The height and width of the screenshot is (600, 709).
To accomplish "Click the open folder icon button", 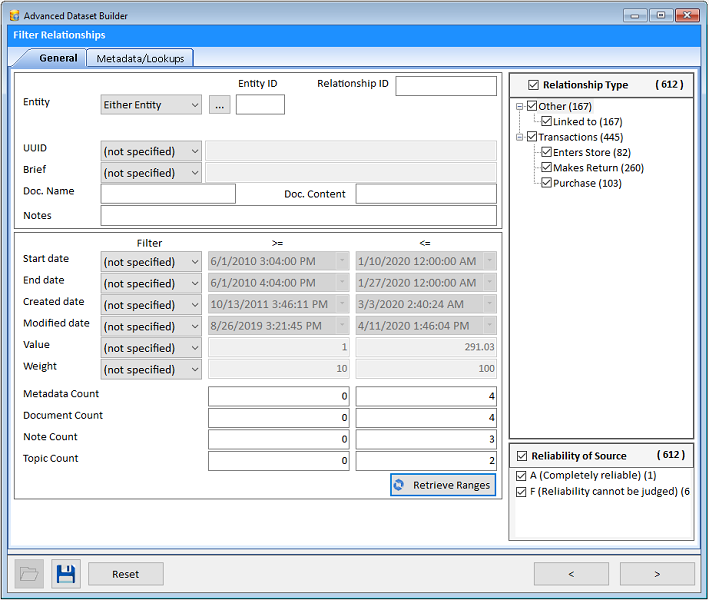I will coord(29,573).
